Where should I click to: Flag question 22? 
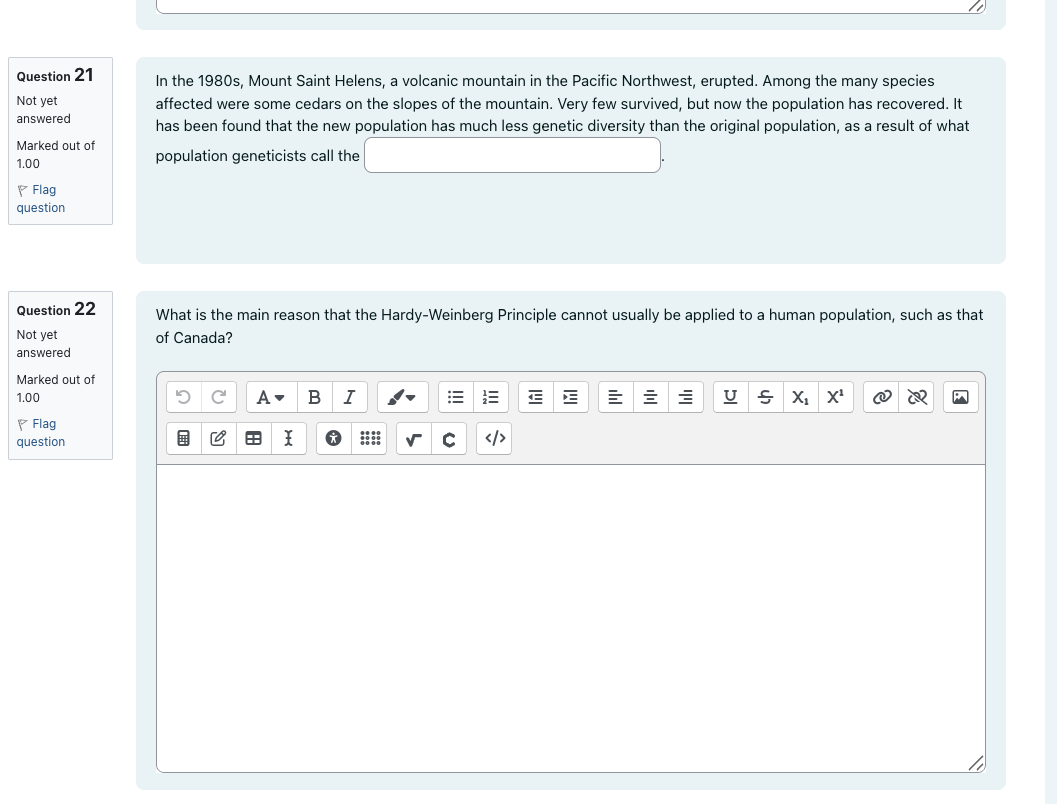coord(41,433)
